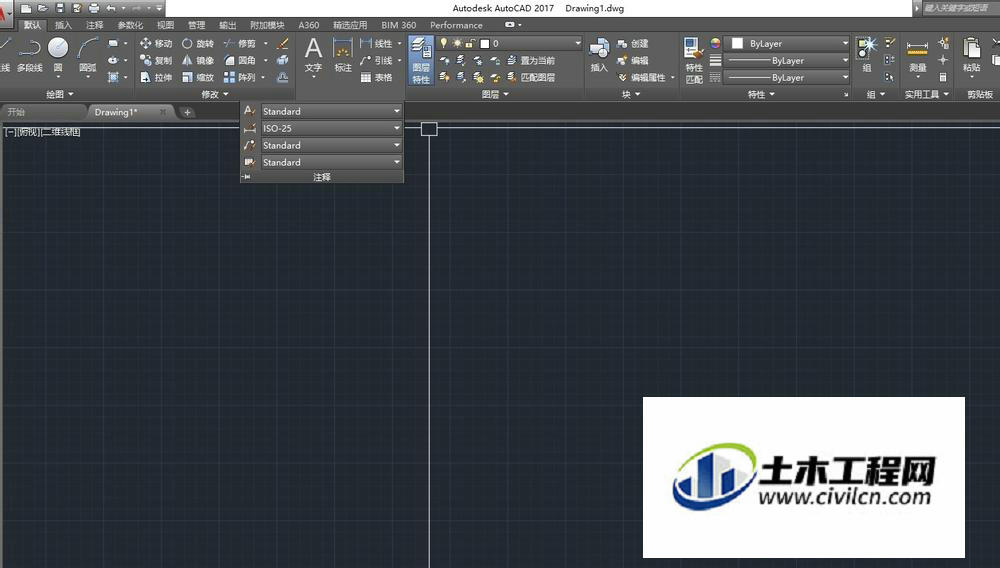Click the Rotate (旋转) tool
Screen dimensions: 1000x568
[198, 43]
